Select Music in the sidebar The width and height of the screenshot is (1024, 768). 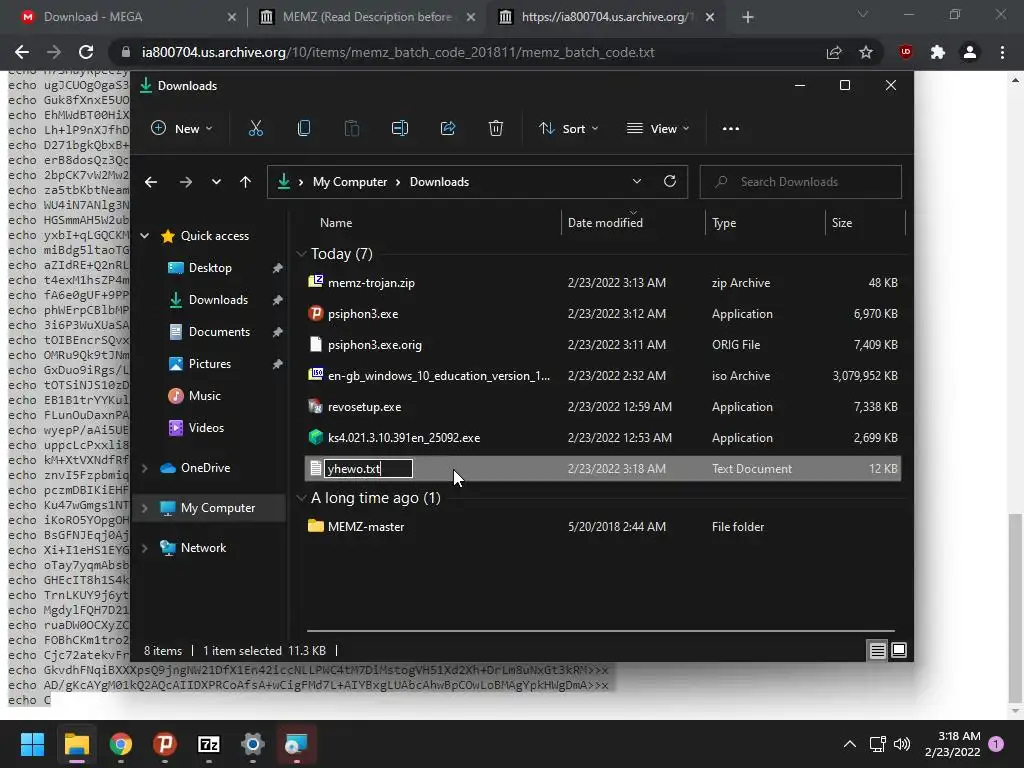click(x=204, y=396)
